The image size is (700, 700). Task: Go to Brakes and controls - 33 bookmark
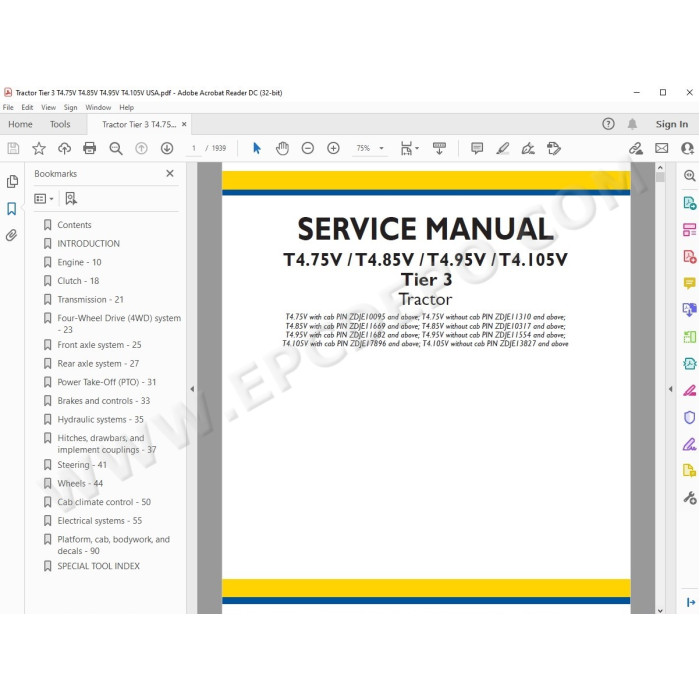coord(104,401)
